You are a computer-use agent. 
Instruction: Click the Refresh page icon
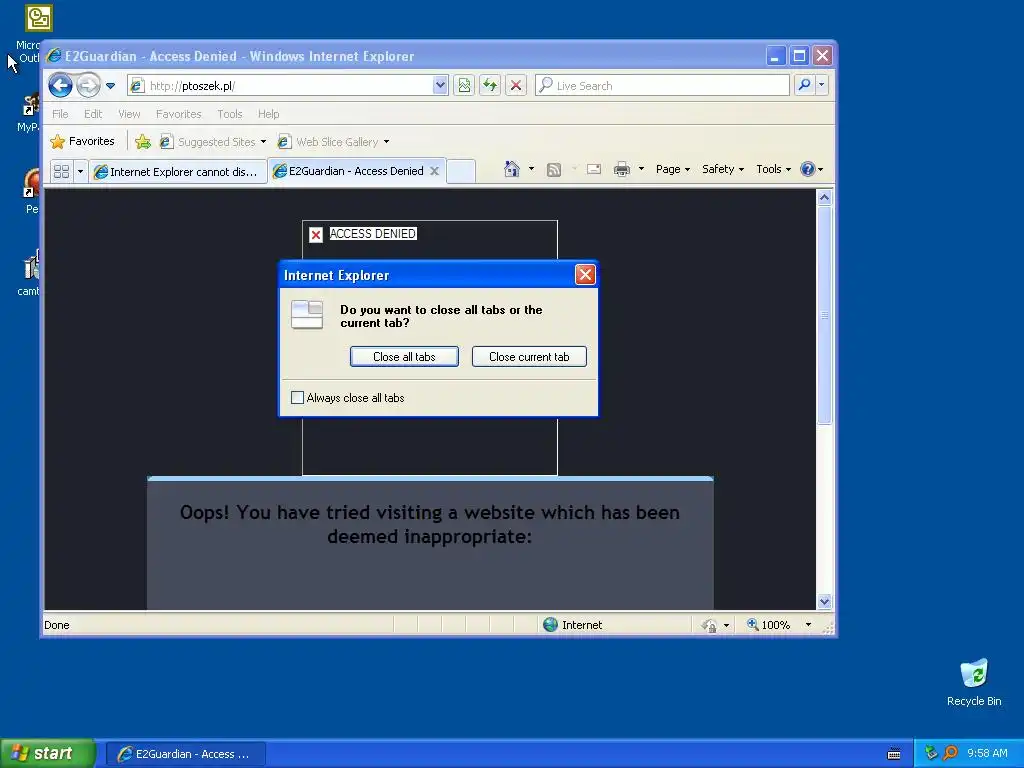(x=490, y=86)
